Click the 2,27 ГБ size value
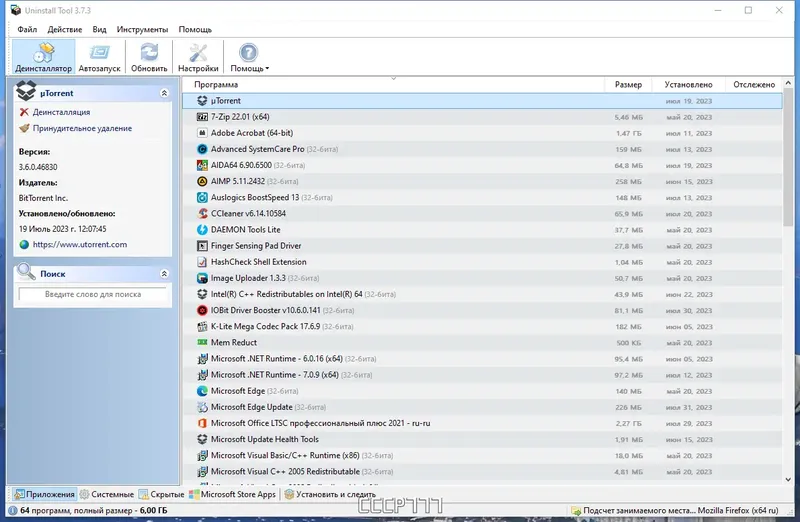This screenshot has width=800, height=522. tap(629, 424)
